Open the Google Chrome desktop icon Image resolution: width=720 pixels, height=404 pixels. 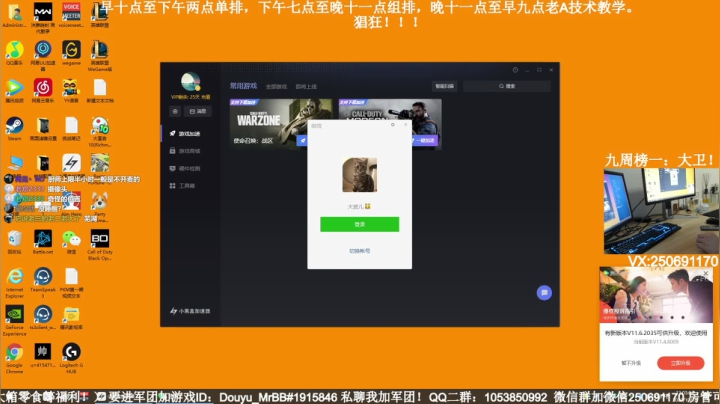tap(14, 358)
